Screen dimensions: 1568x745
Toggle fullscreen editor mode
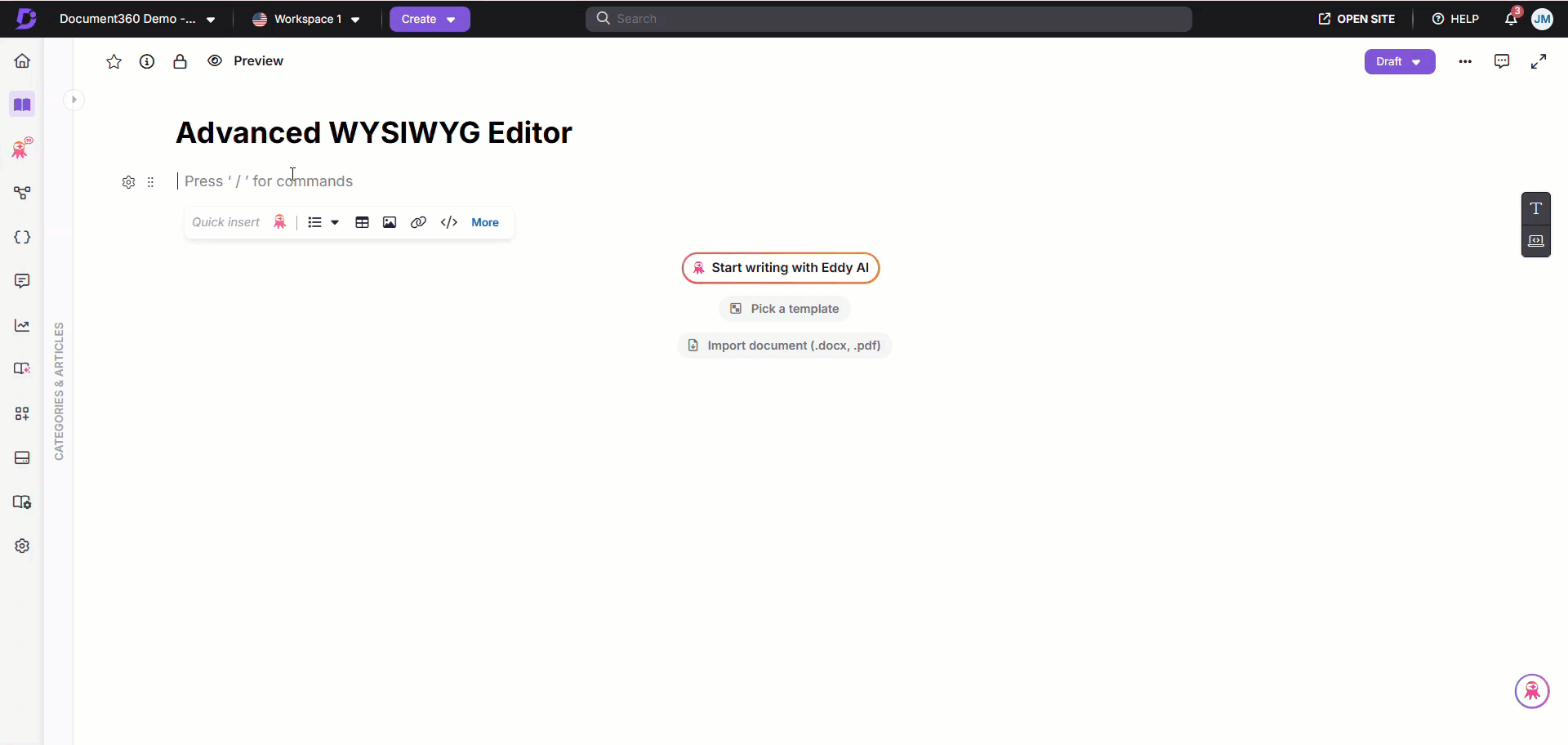coord(1538,61)
